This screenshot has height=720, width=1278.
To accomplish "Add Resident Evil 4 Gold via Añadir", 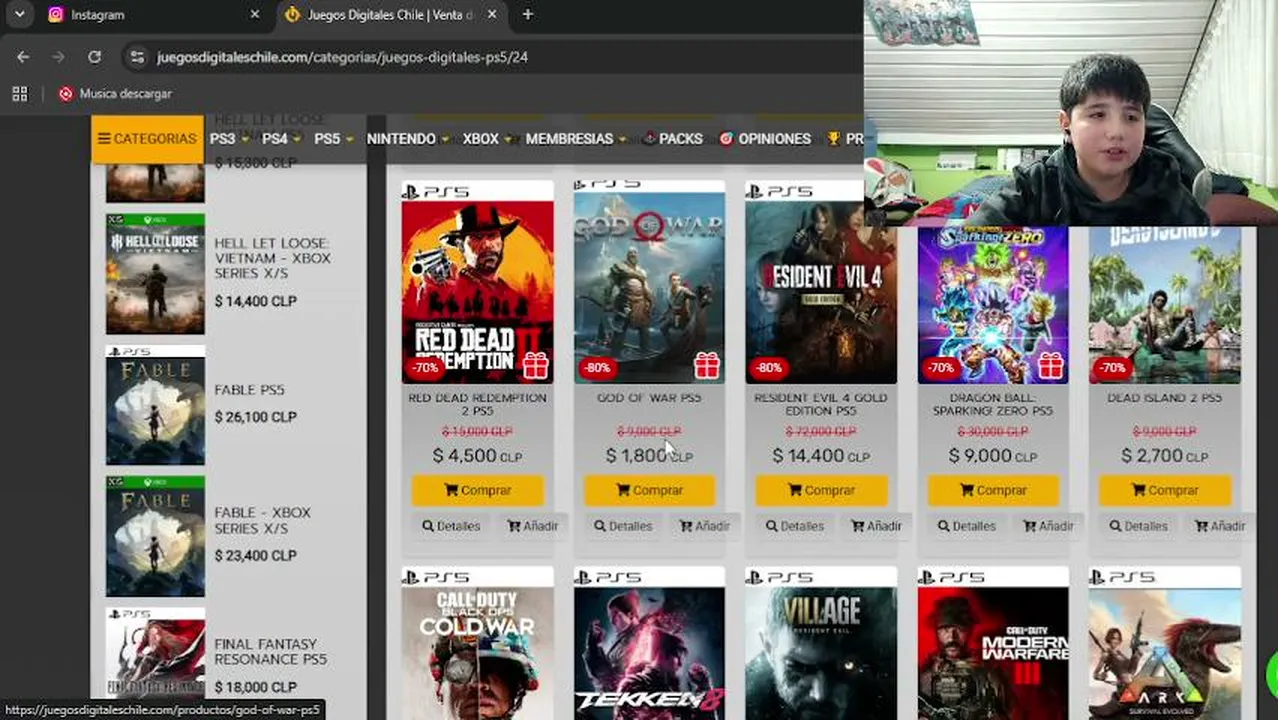I will pyautogui.click(x=876, y=526).
